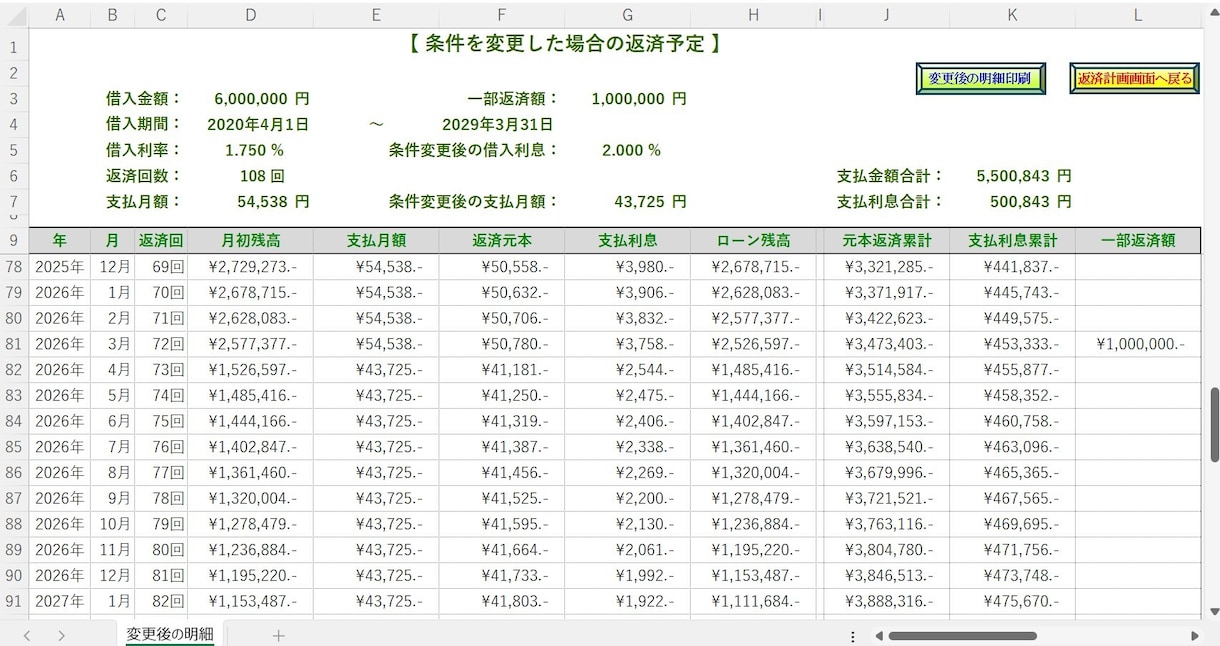
Task: Select row 91 header
Action: point(14,601)
